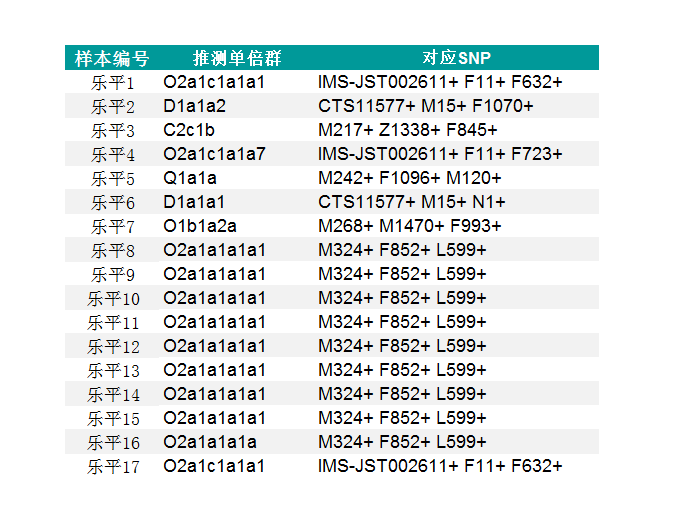Select the O2a1c1a1a7 haplogroup cell

point(215,154)
